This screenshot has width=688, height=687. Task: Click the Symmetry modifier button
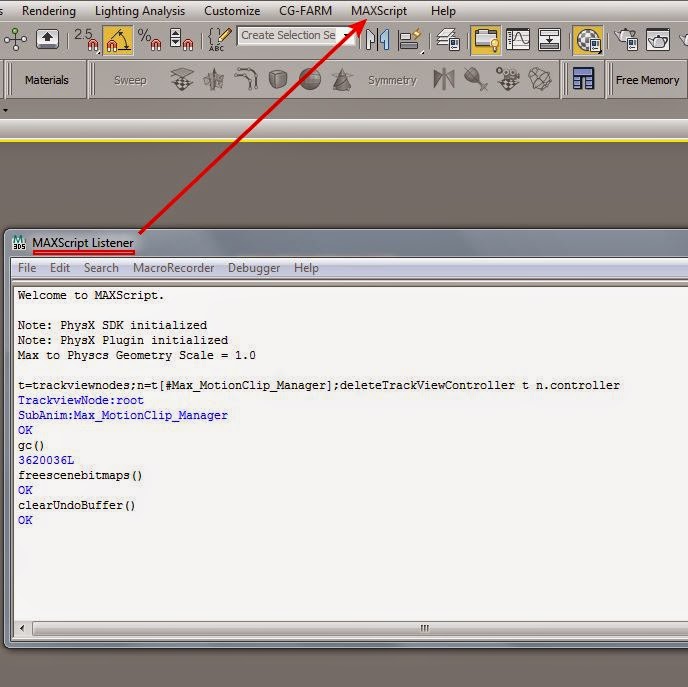tap(392, 80)
